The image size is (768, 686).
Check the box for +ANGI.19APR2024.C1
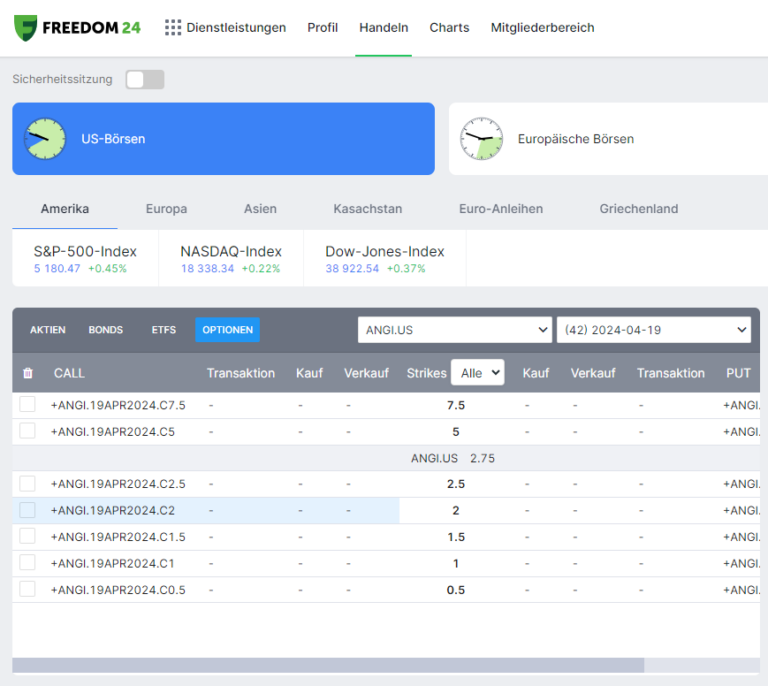tap(27, 563)
